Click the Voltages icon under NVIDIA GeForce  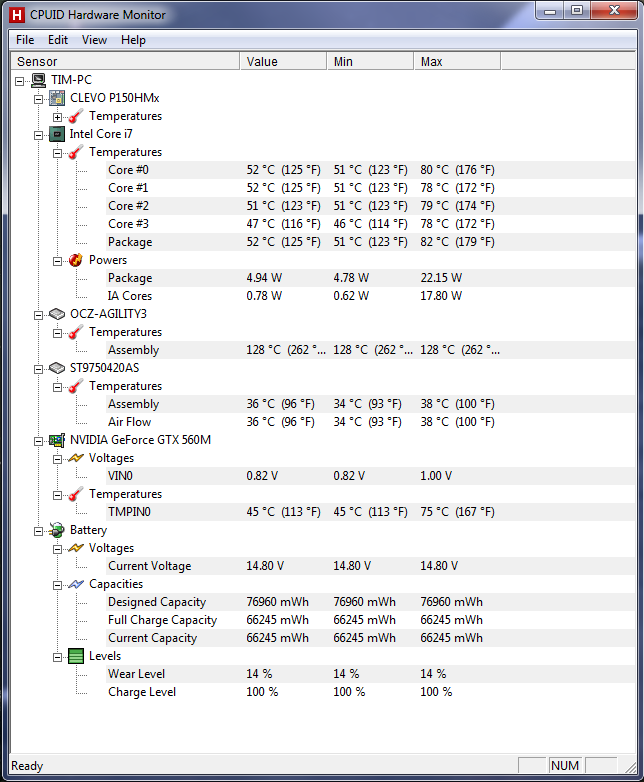tap(76, 458)
